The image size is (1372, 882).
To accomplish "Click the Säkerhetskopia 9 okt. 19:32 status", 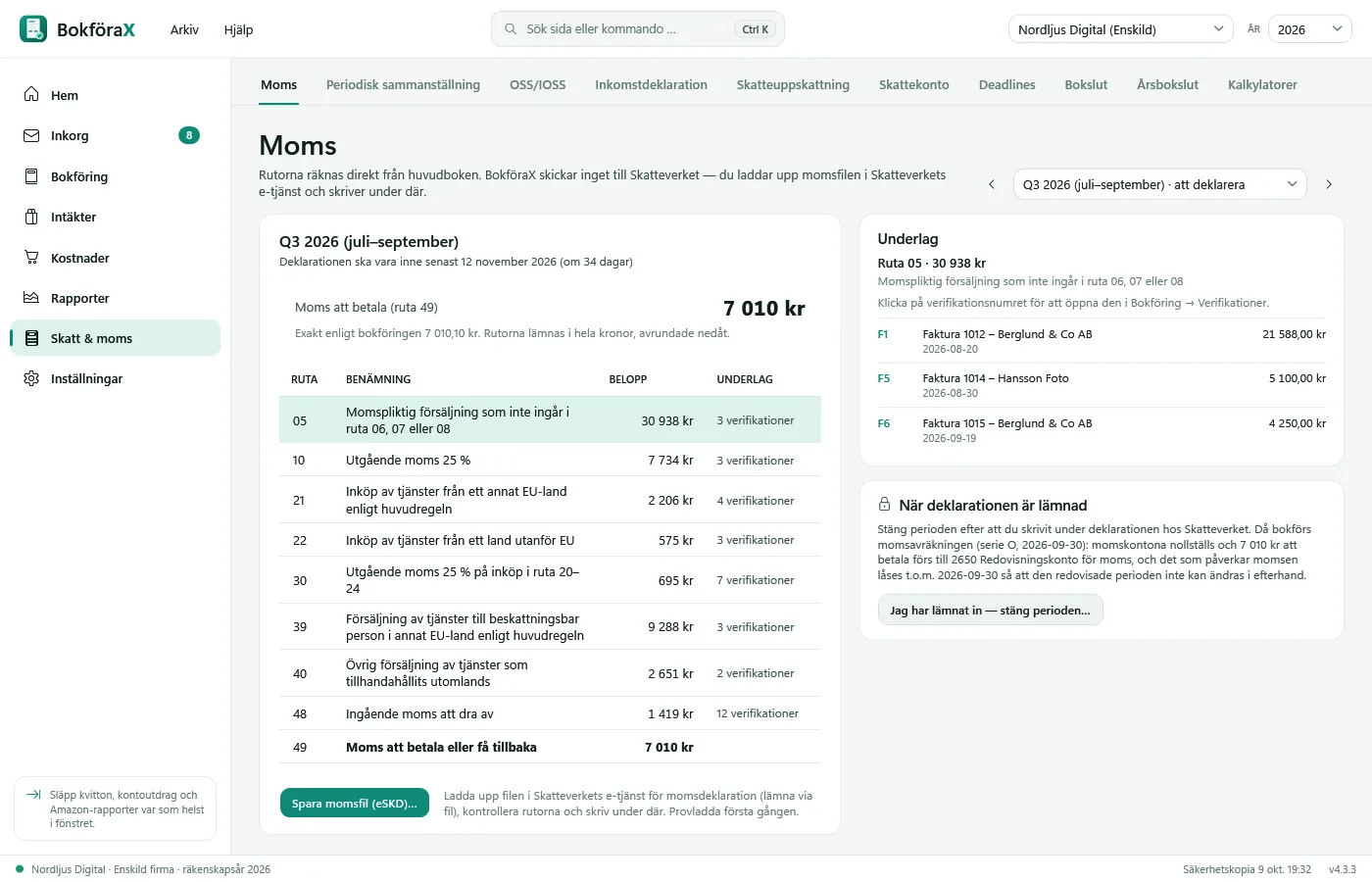I will click(x=1247, y=869).
